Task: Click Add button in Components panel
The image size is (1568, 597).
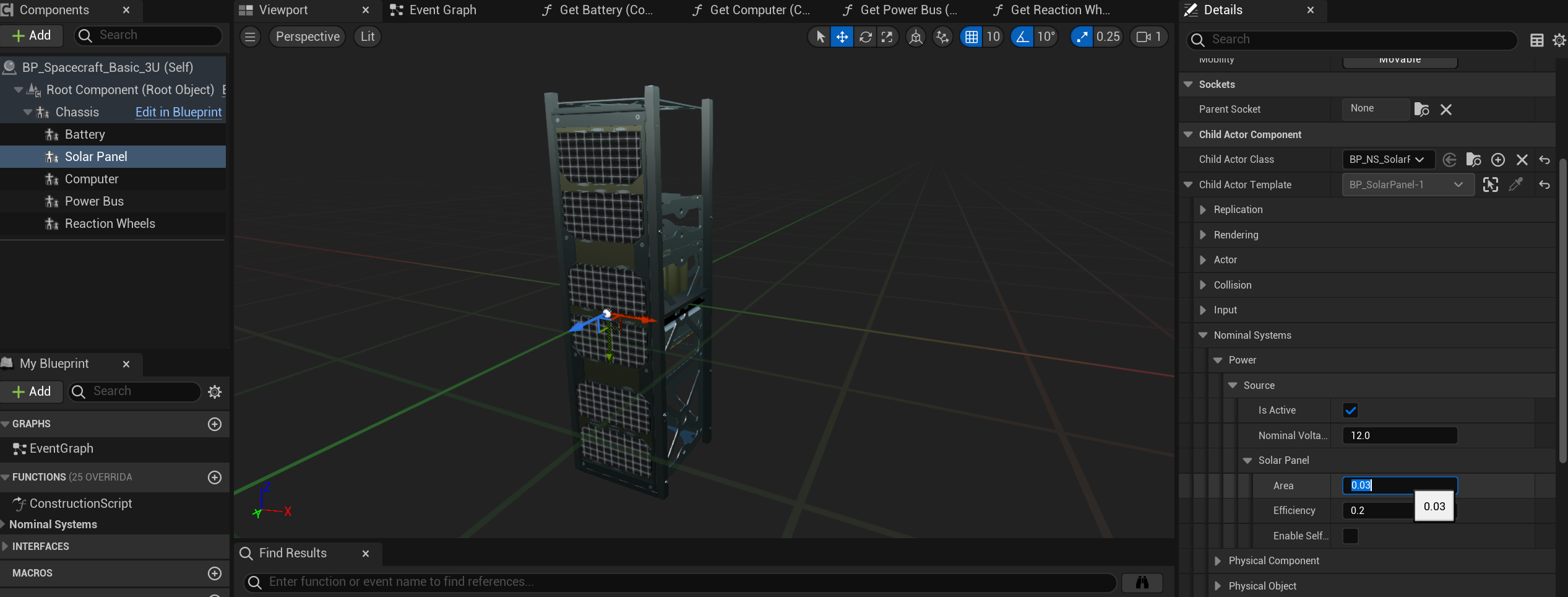Action: click(32, 36)
